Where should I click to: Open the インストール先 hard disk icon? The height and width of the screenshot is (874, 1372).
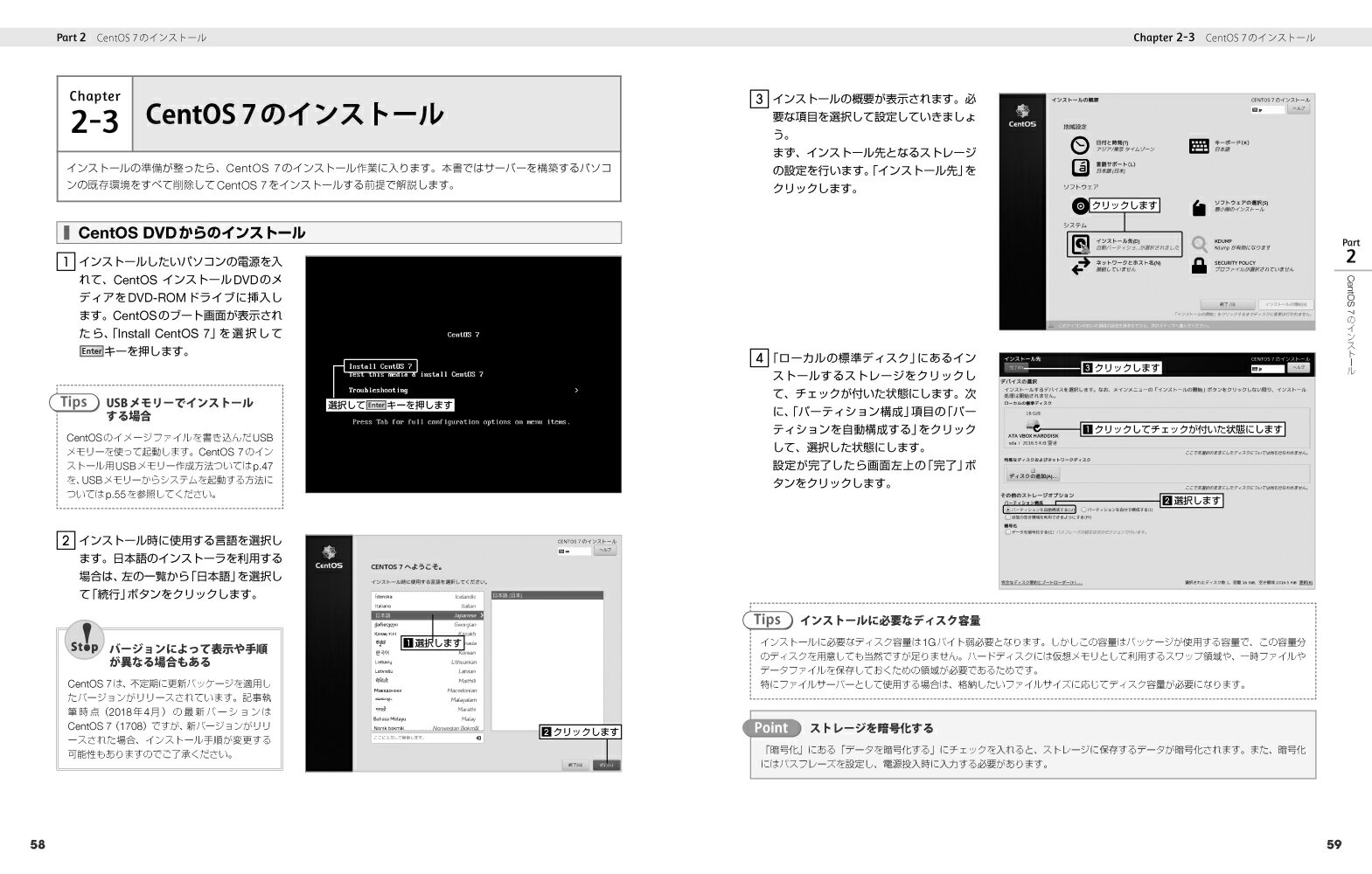(1081, 244)
